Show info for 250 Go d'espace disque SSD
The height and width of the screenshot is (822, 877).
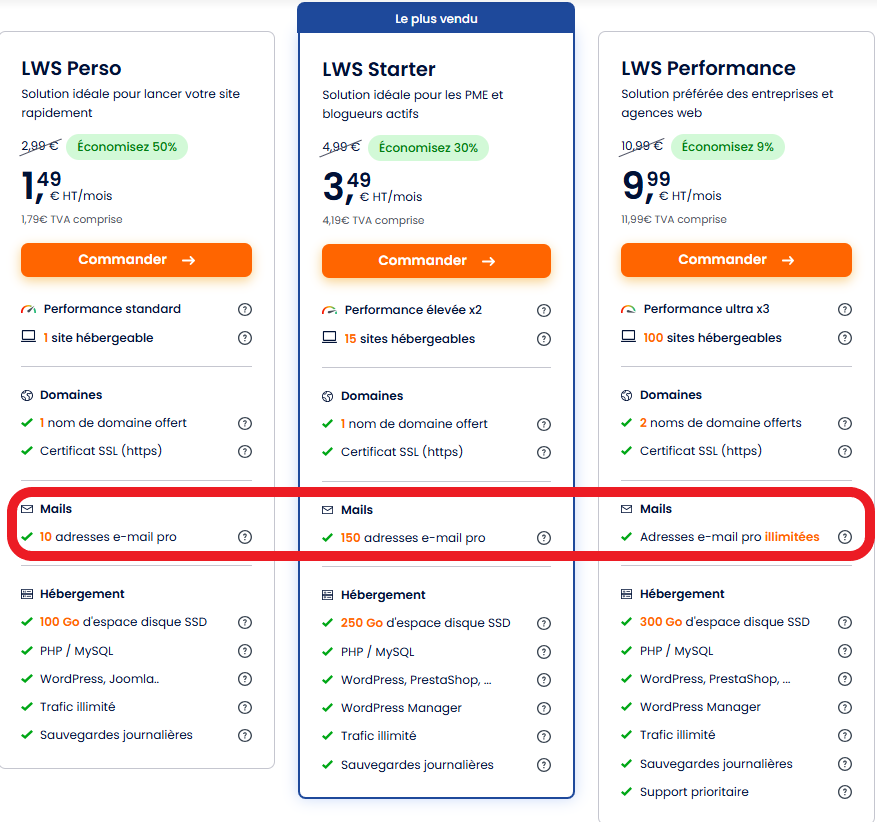[544, 623]
